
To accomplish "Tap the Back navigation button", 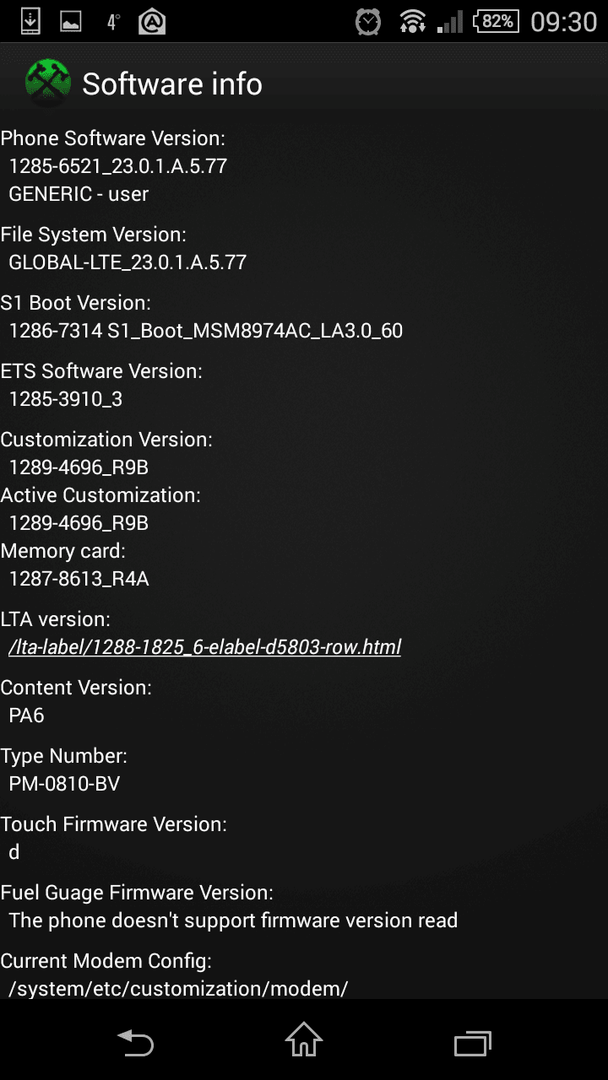I will click(x=136, y=1042).
